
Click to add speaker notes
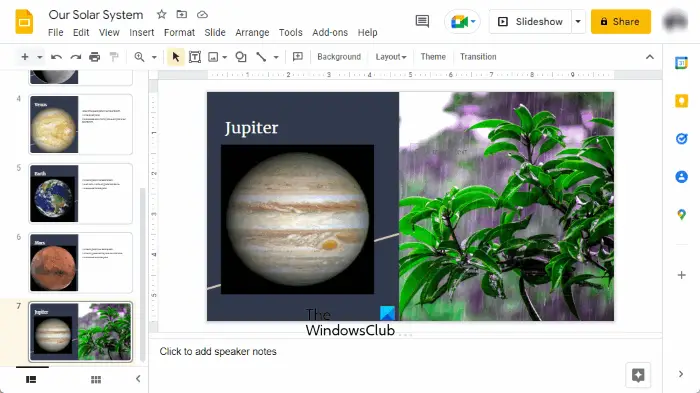coord(218,351)
